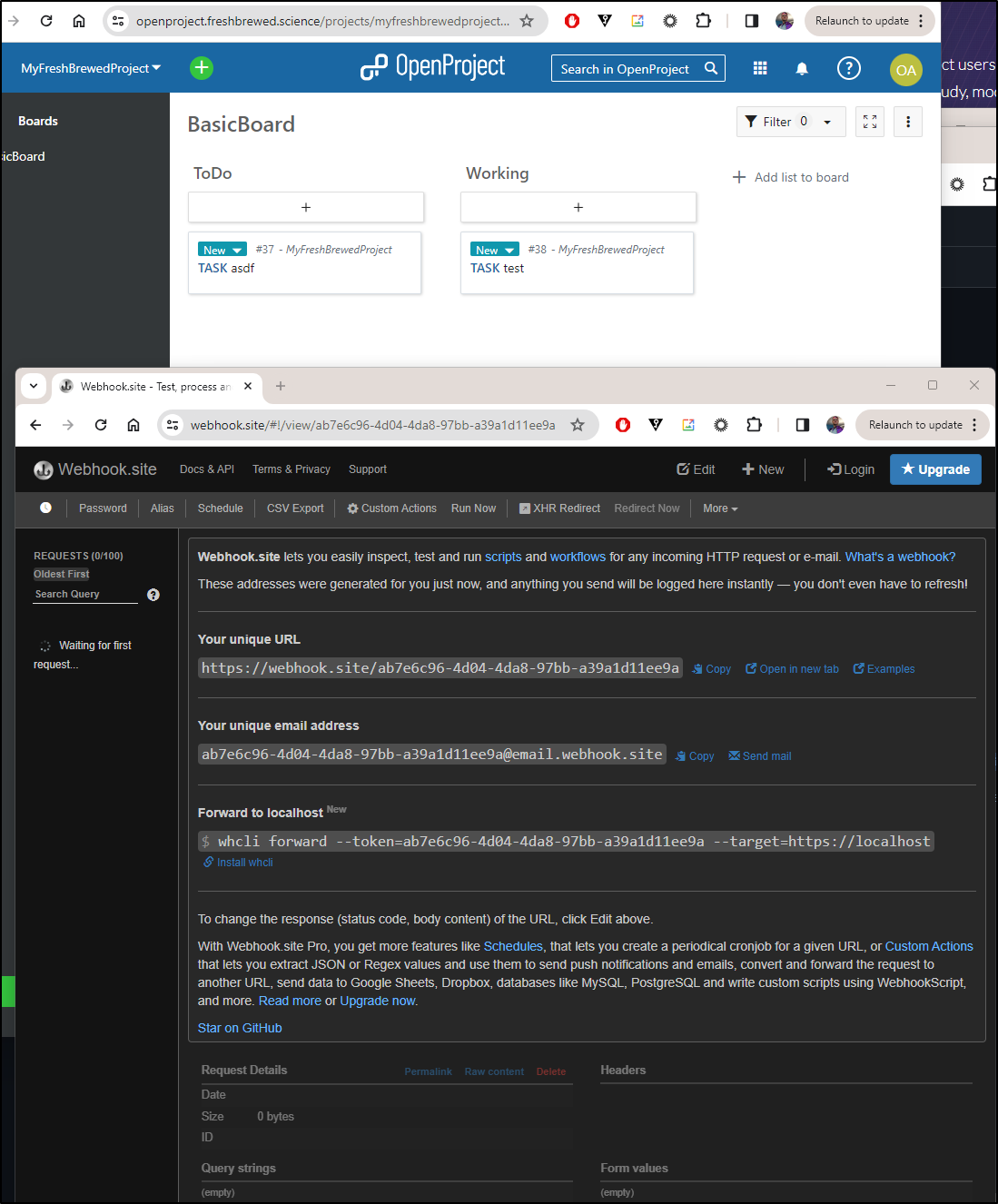The width and height of the screenshot is (998, 1204).
Task: Open status dropdown on task #38
Action: (495, 250)
